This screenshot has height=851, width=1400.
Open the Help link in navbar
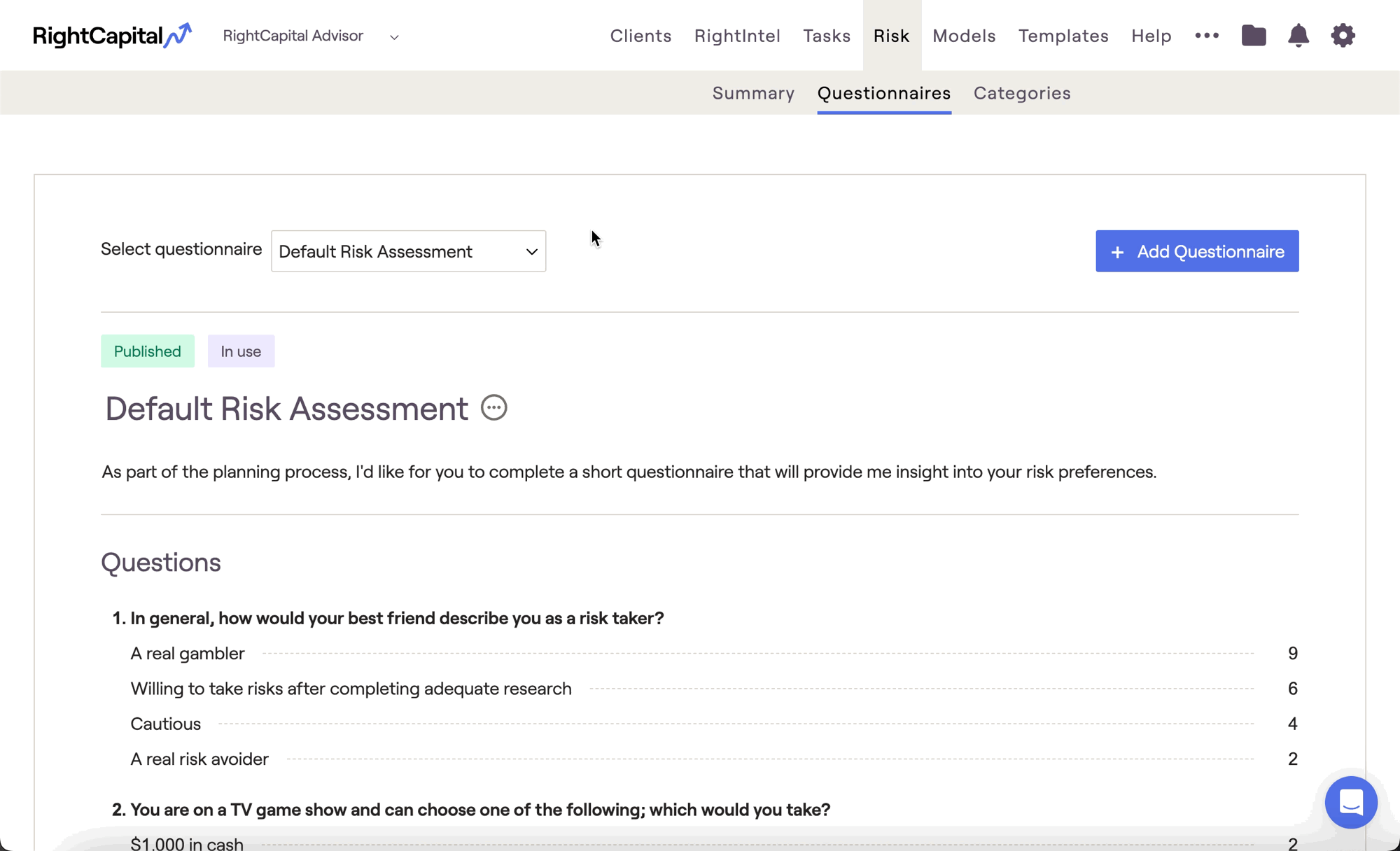click(x=1151, y=36)
